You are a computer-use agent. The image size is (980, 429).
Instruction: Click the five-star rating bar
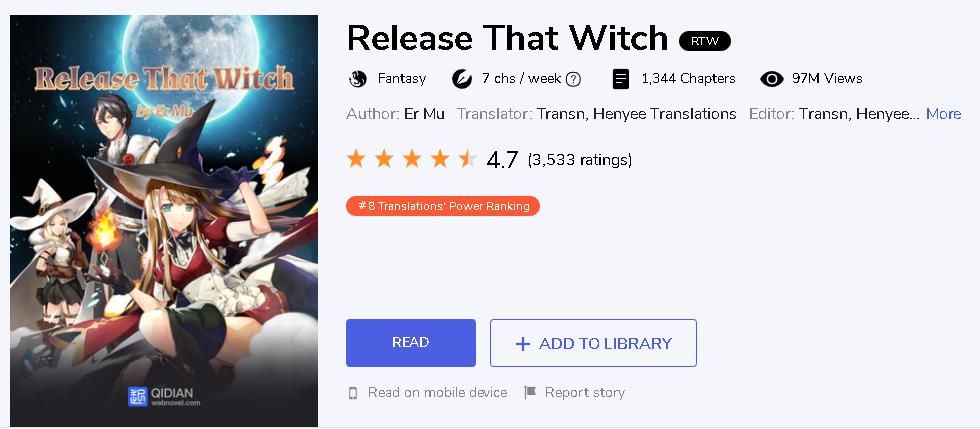(x=412, y=159)
